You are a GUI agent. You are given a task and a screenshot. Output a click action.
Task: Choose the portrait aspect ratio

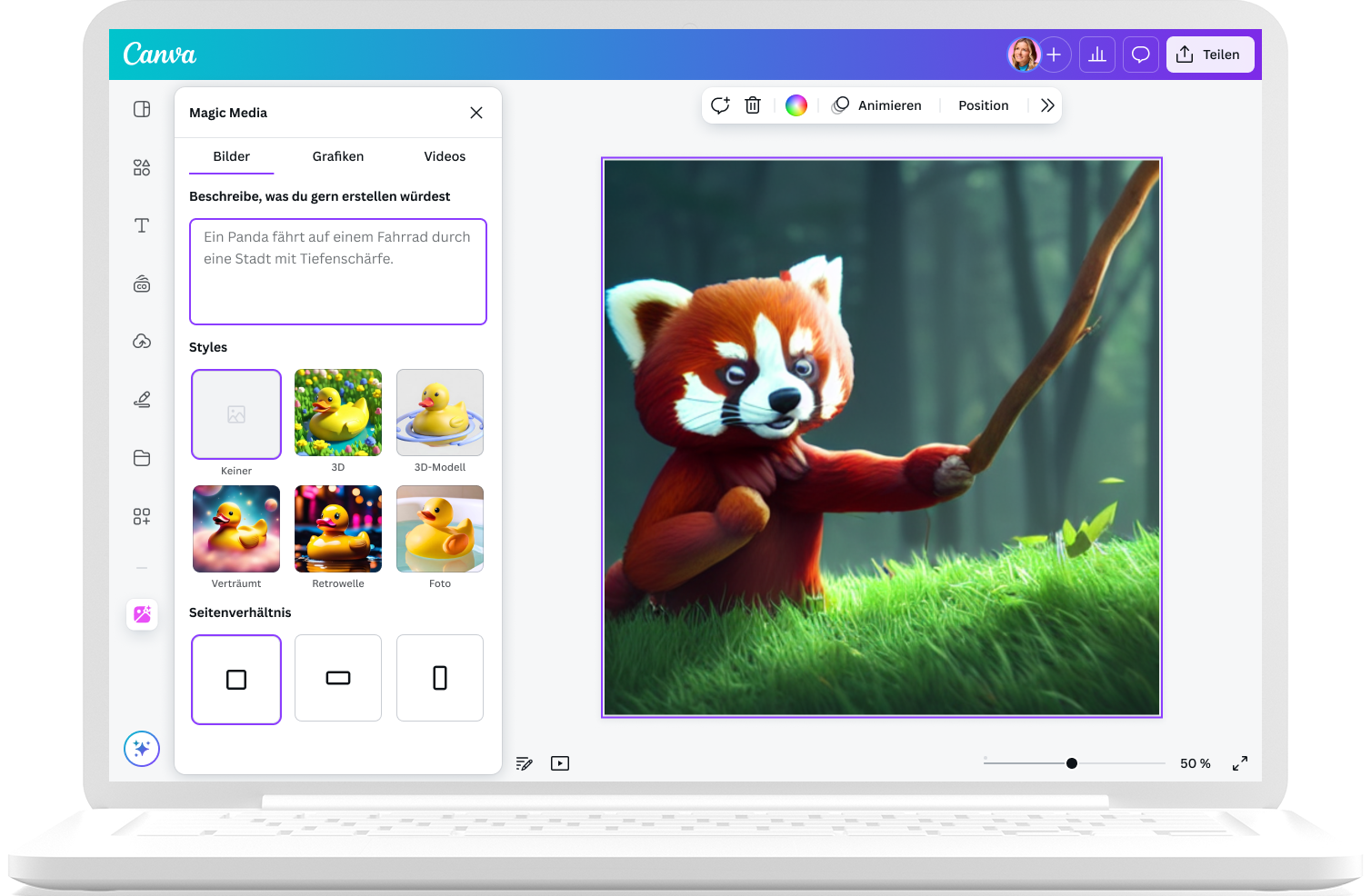(x=440, y=678)
